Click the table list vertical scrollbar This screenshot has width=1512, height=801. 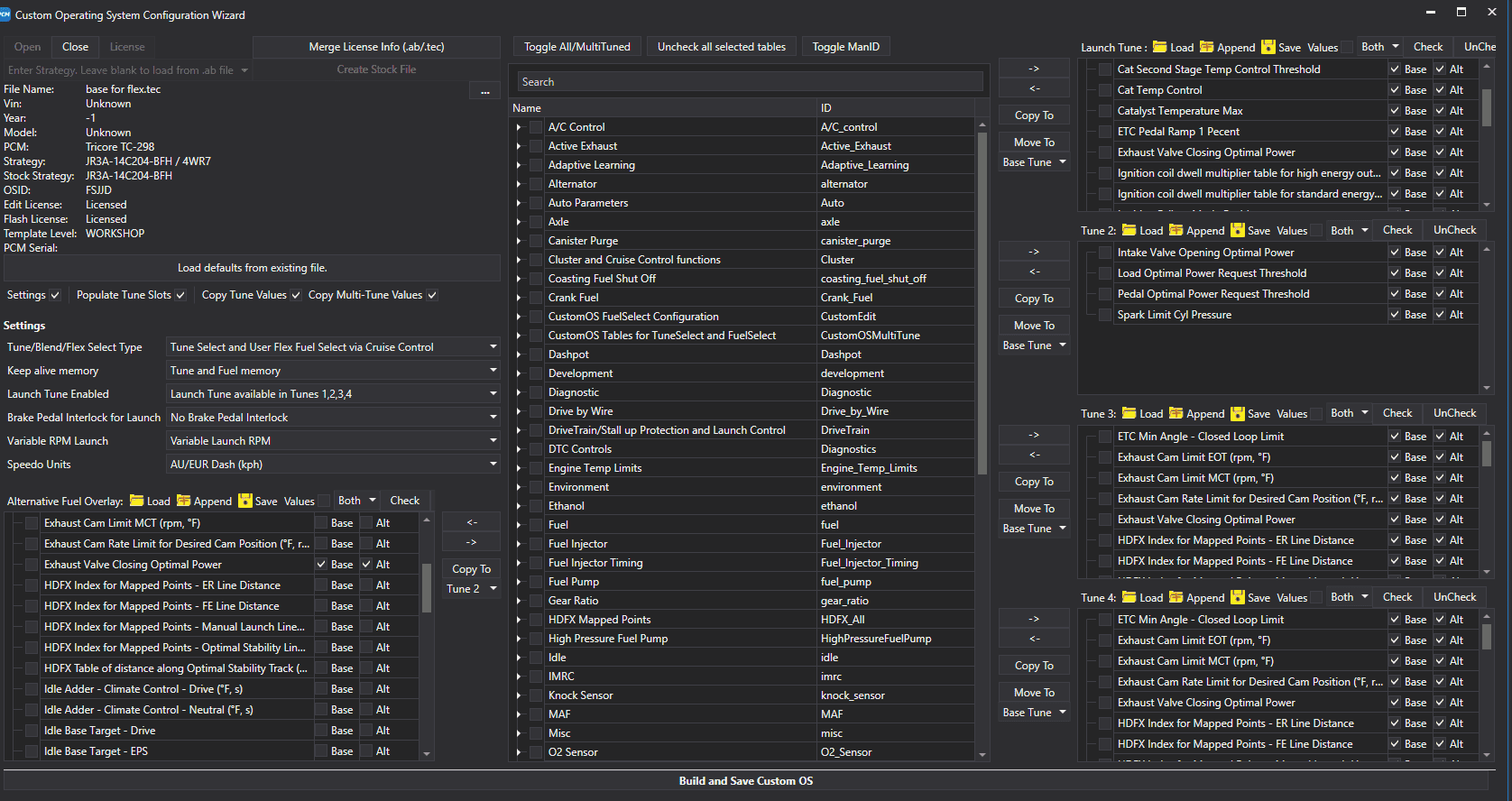click(982, 303)
